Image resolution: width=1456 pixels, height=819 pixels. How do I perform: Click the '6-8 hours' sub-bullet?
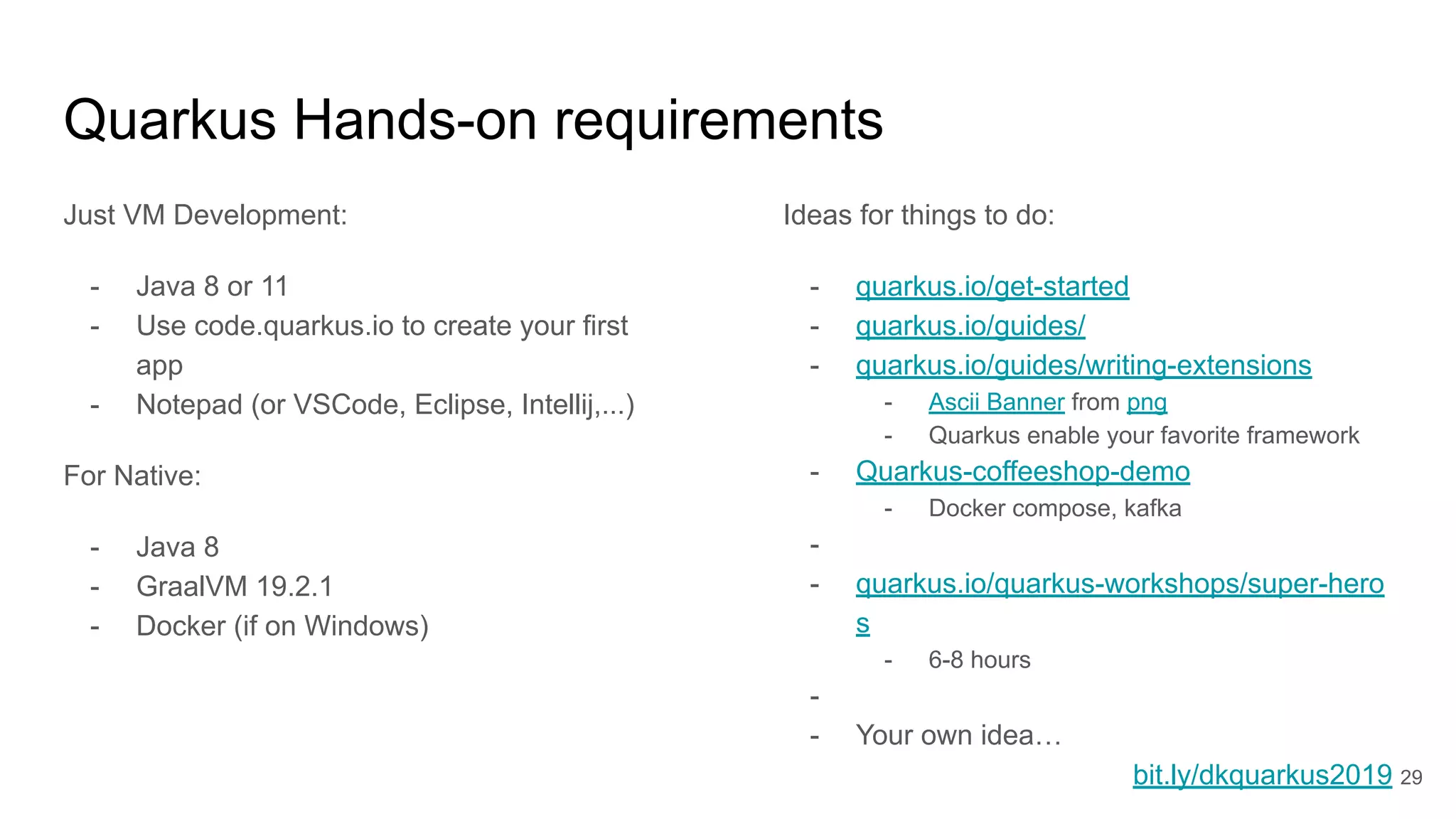pyautogui.click(x=979, y=660)
